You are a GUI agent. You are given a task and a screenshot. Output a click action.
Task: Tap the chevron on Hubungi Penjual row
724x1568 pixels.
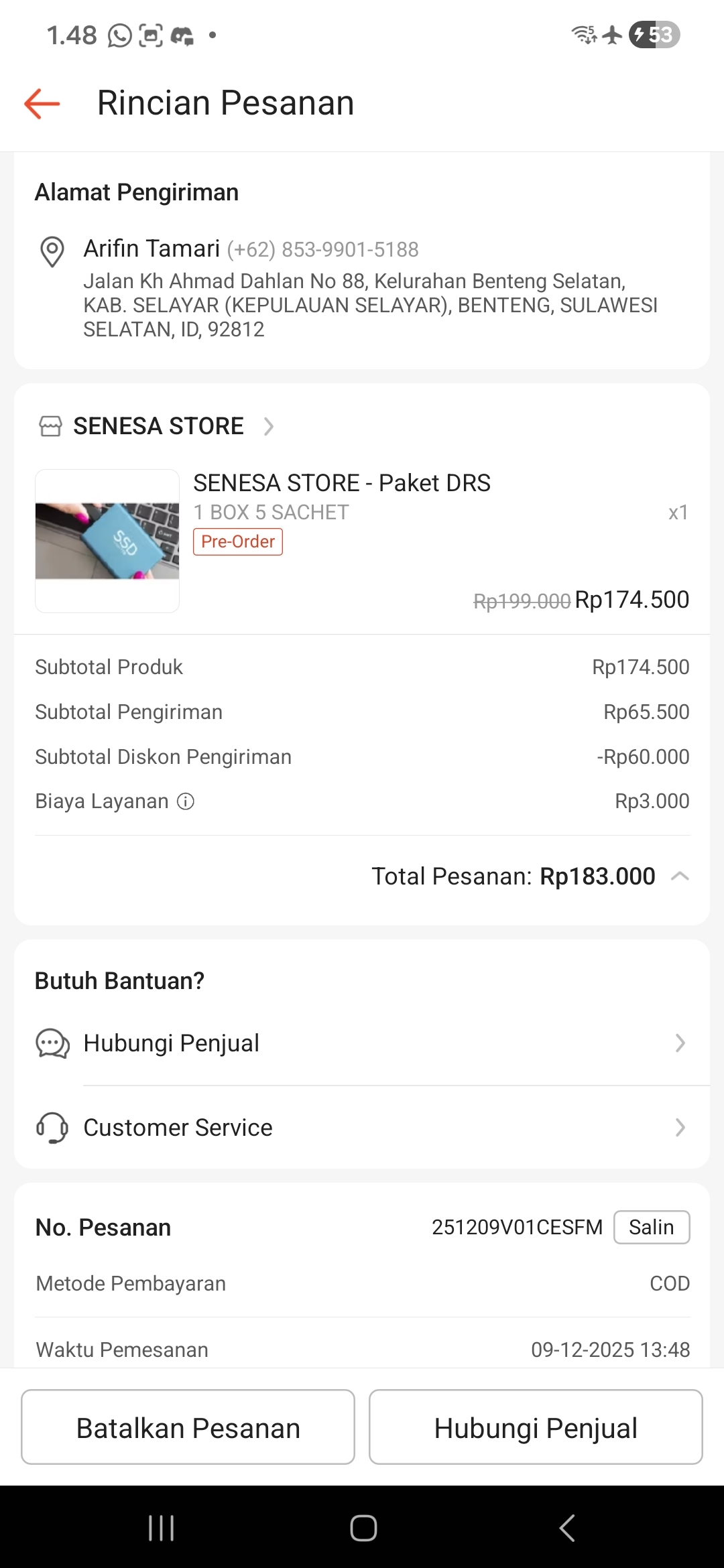[680, 1043]
